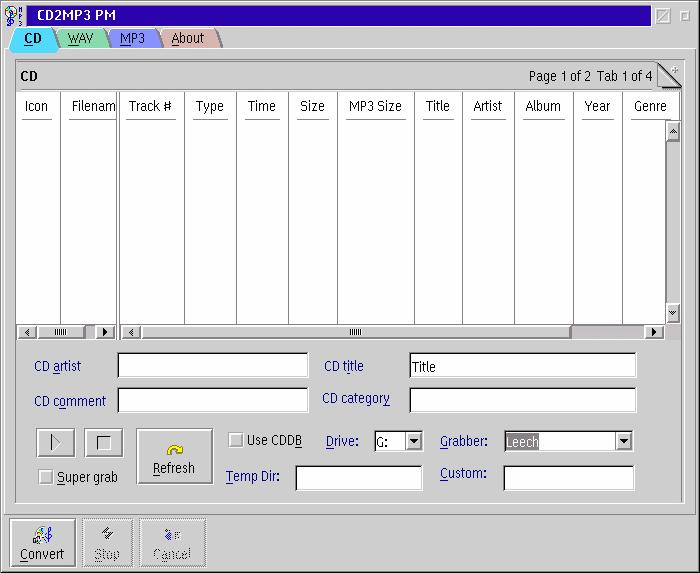Viewport: 700px width, 573px height.
Task: Click the Icon column header
Action: (x=37, y=106)
